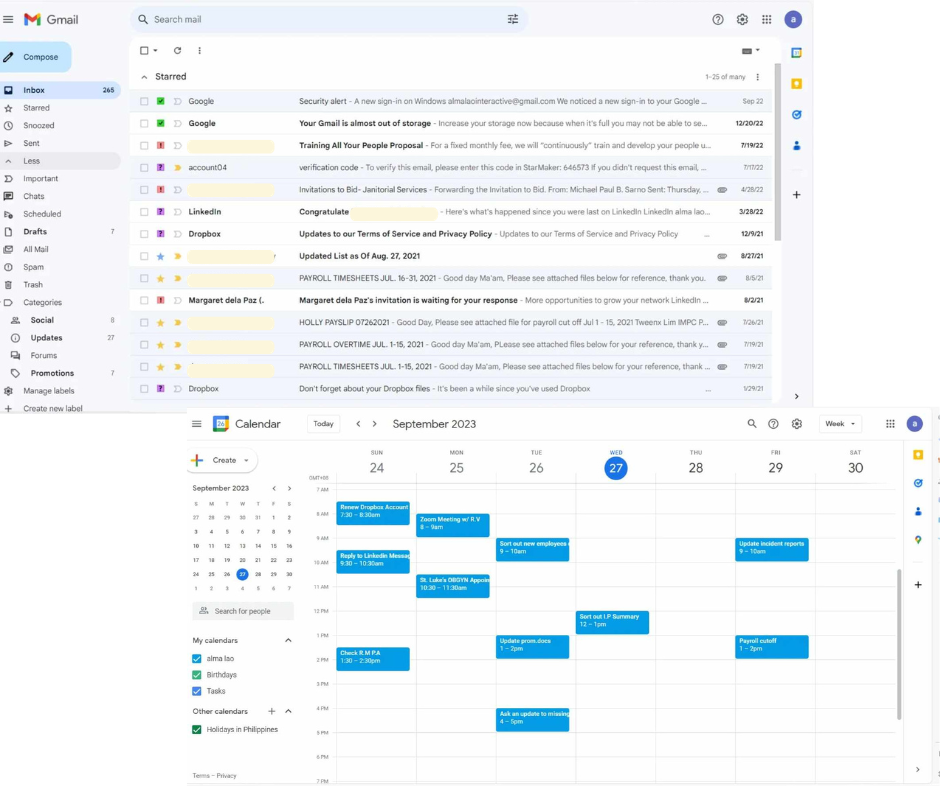Collapse Less in Gmail sidebar
Screen dimensions: 940x788
[60, 161]
